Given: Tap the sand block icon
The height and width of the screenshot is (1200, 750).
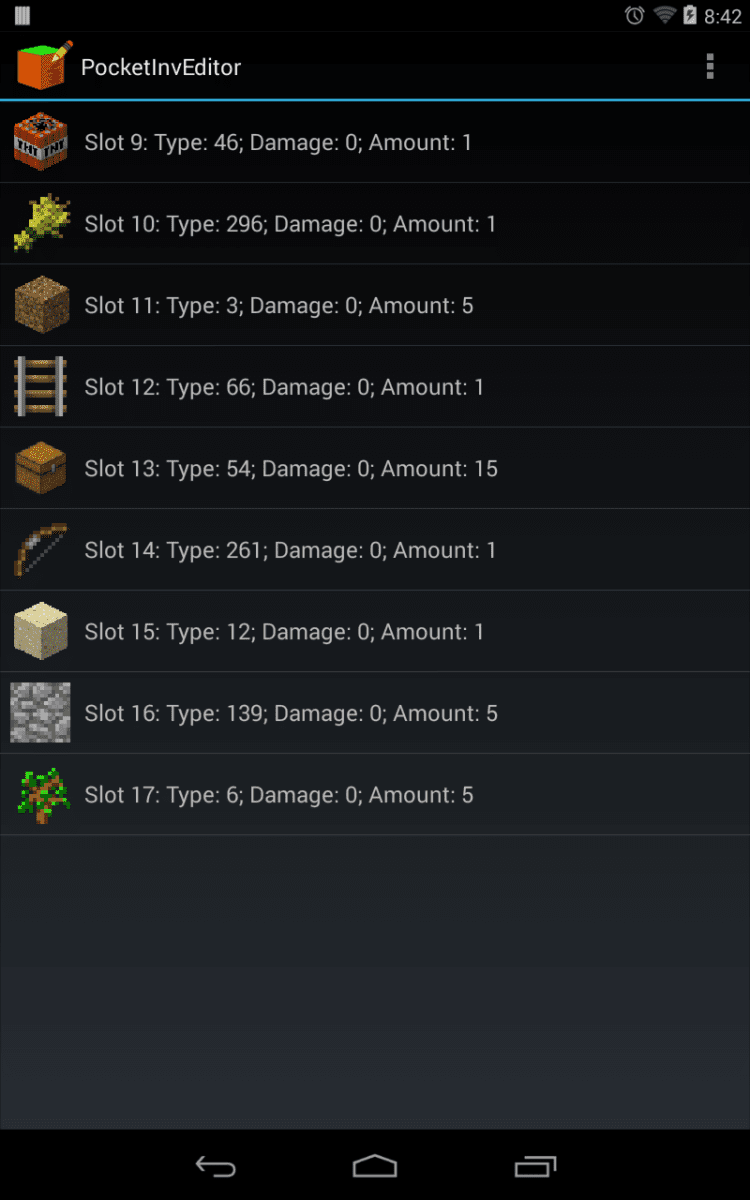Looking at the screenshot, I should point(41,631).
